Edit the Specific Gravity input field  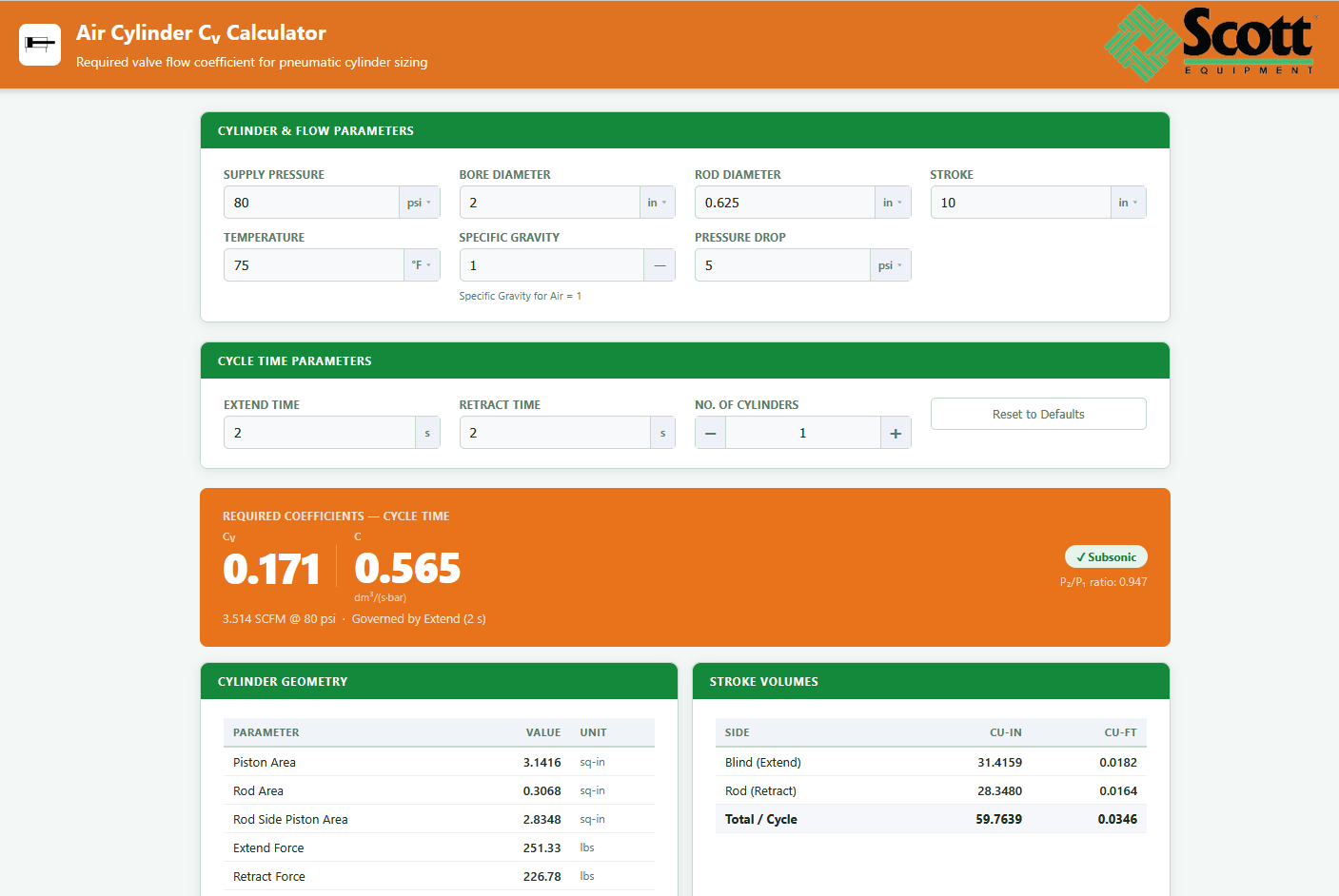pos(552,265)
